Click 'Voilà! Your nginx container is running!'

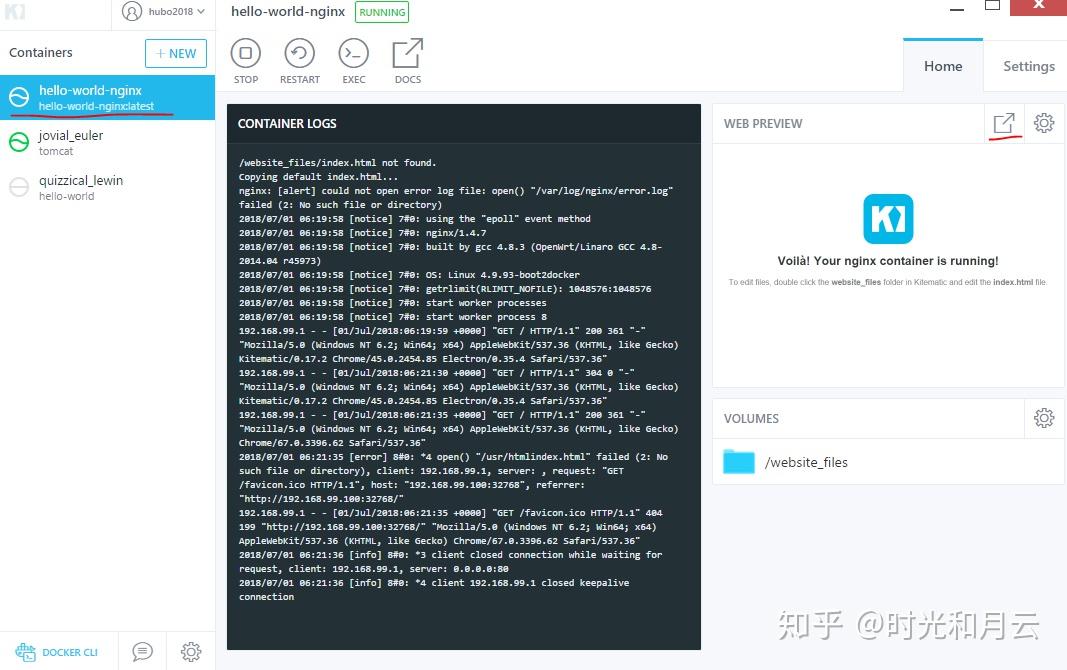(888, 261)
